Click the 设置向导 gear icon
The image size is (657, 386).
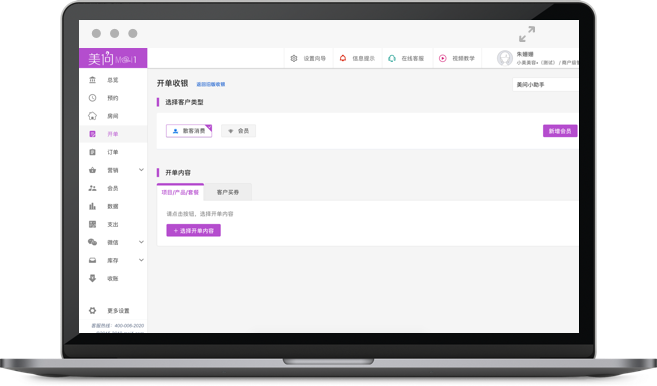(294, 58)
